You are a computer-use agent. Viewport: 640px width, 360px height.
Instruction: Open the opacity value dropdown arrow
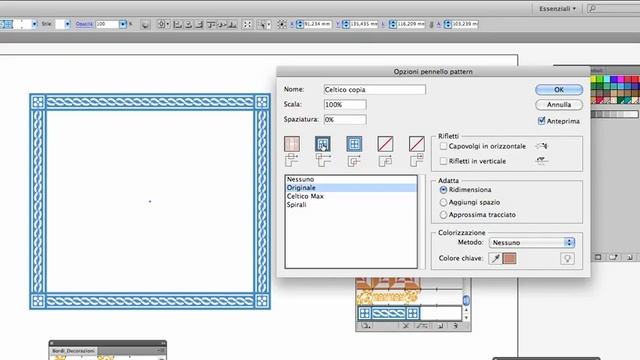123,24
